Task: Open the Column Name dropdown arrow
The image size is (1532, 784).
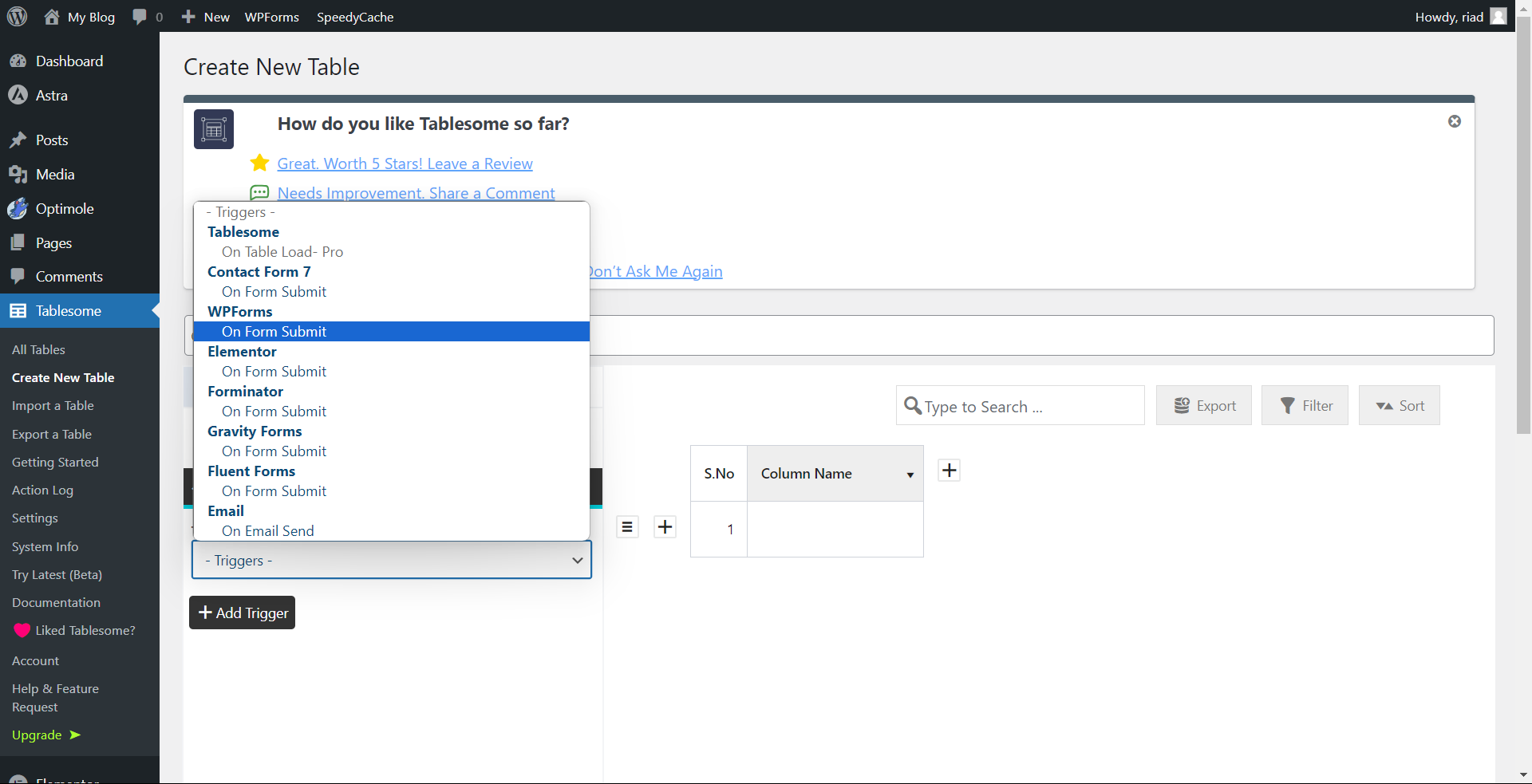Action: (910, 475)
